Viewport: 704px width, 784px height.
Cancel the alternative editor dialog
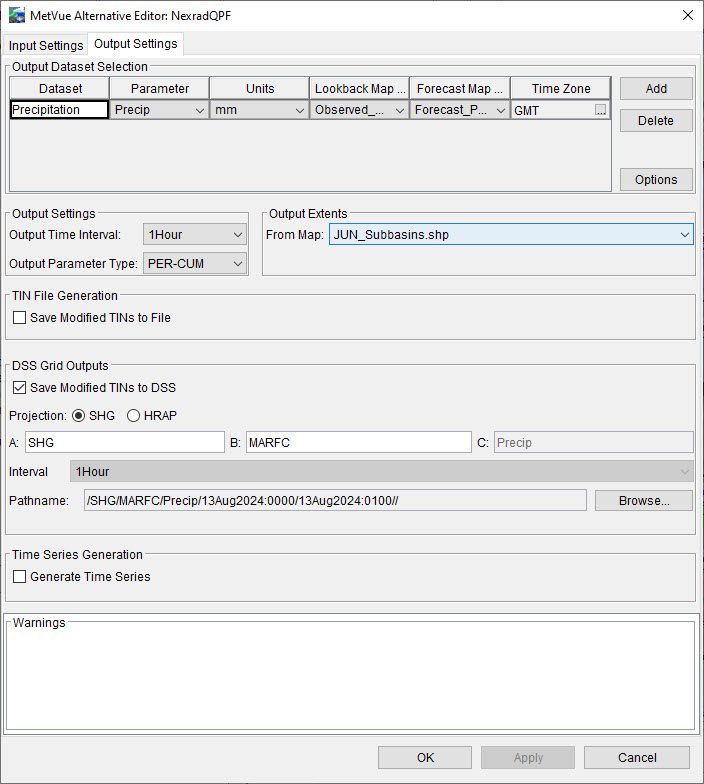[x=637, y=758]
